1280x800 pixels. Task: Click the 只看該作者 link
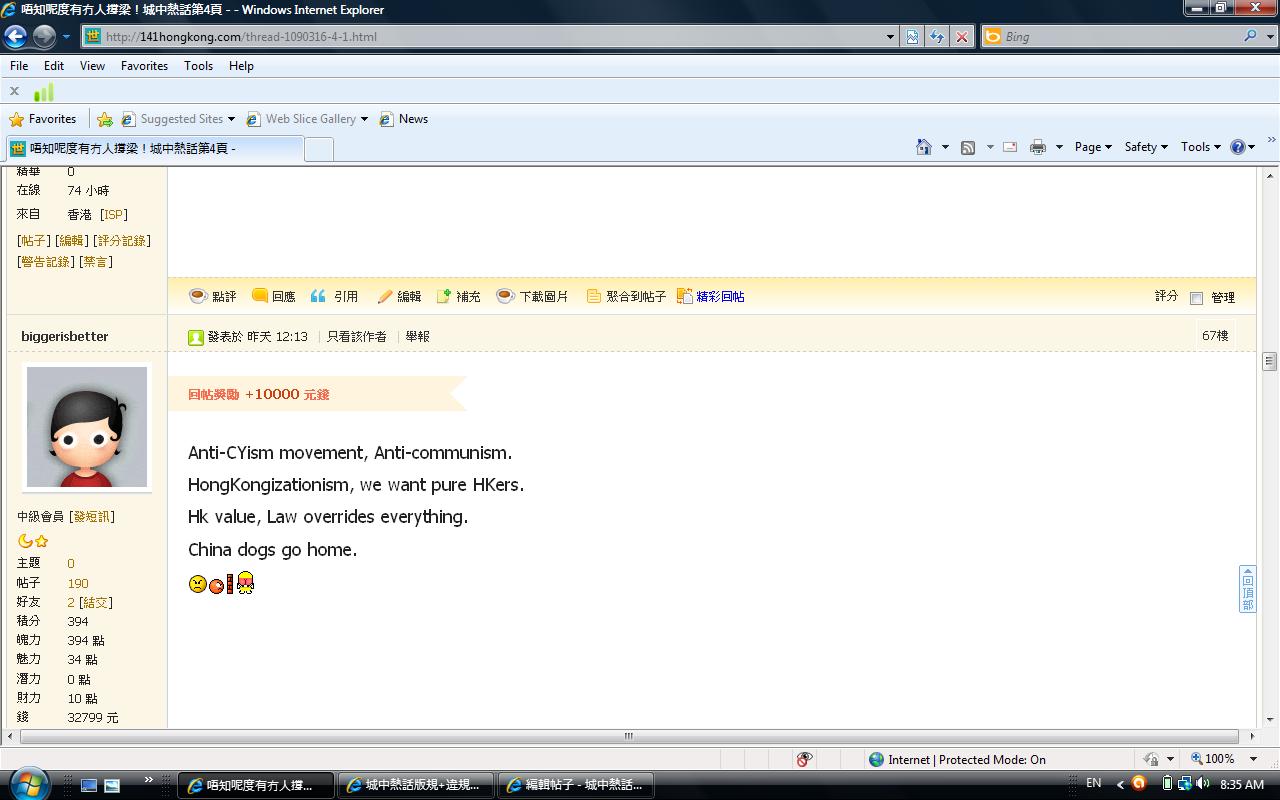pyautogui.click(x=357, y=337)
